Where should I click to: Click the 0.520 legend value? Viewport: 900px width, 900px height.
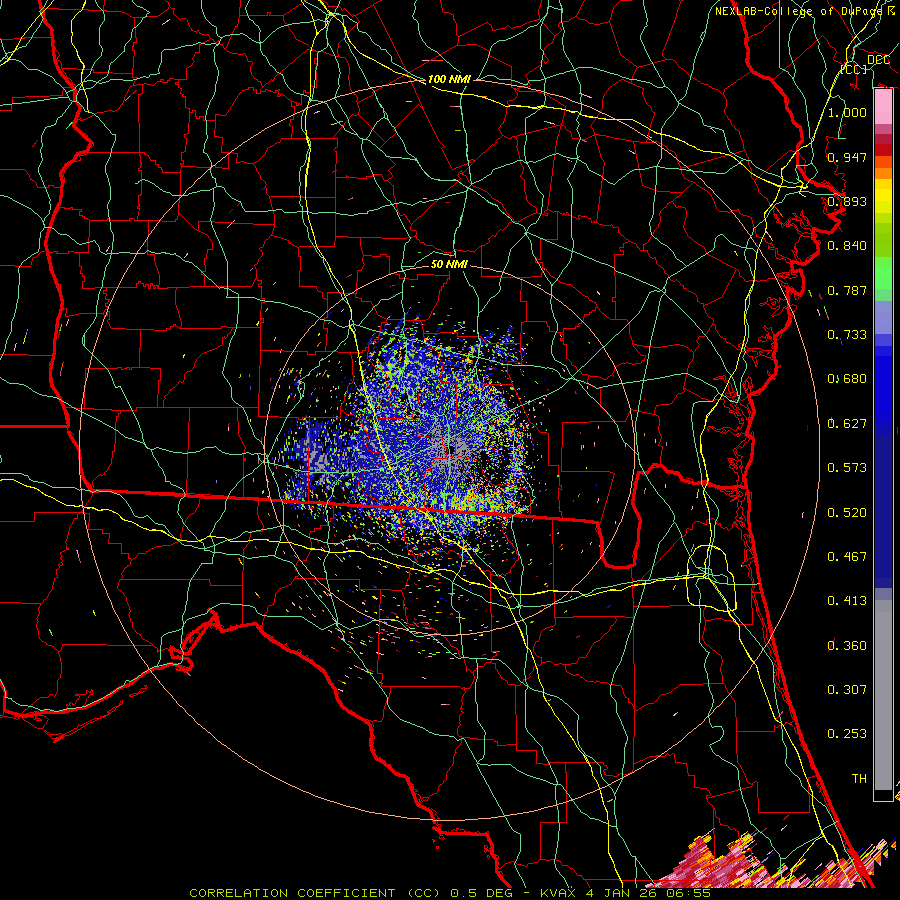pos(847,513)
